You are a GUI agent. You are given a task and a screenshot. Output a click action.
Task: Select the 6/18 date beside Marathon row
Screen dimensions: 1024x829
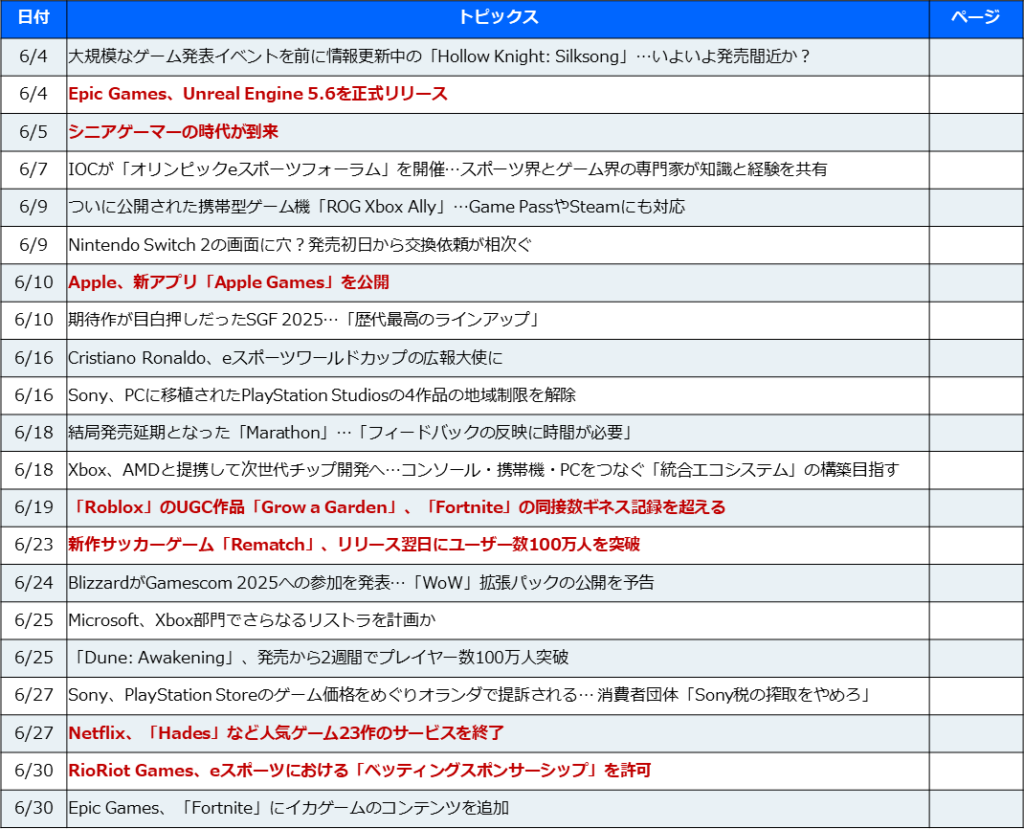pos(33,432)
